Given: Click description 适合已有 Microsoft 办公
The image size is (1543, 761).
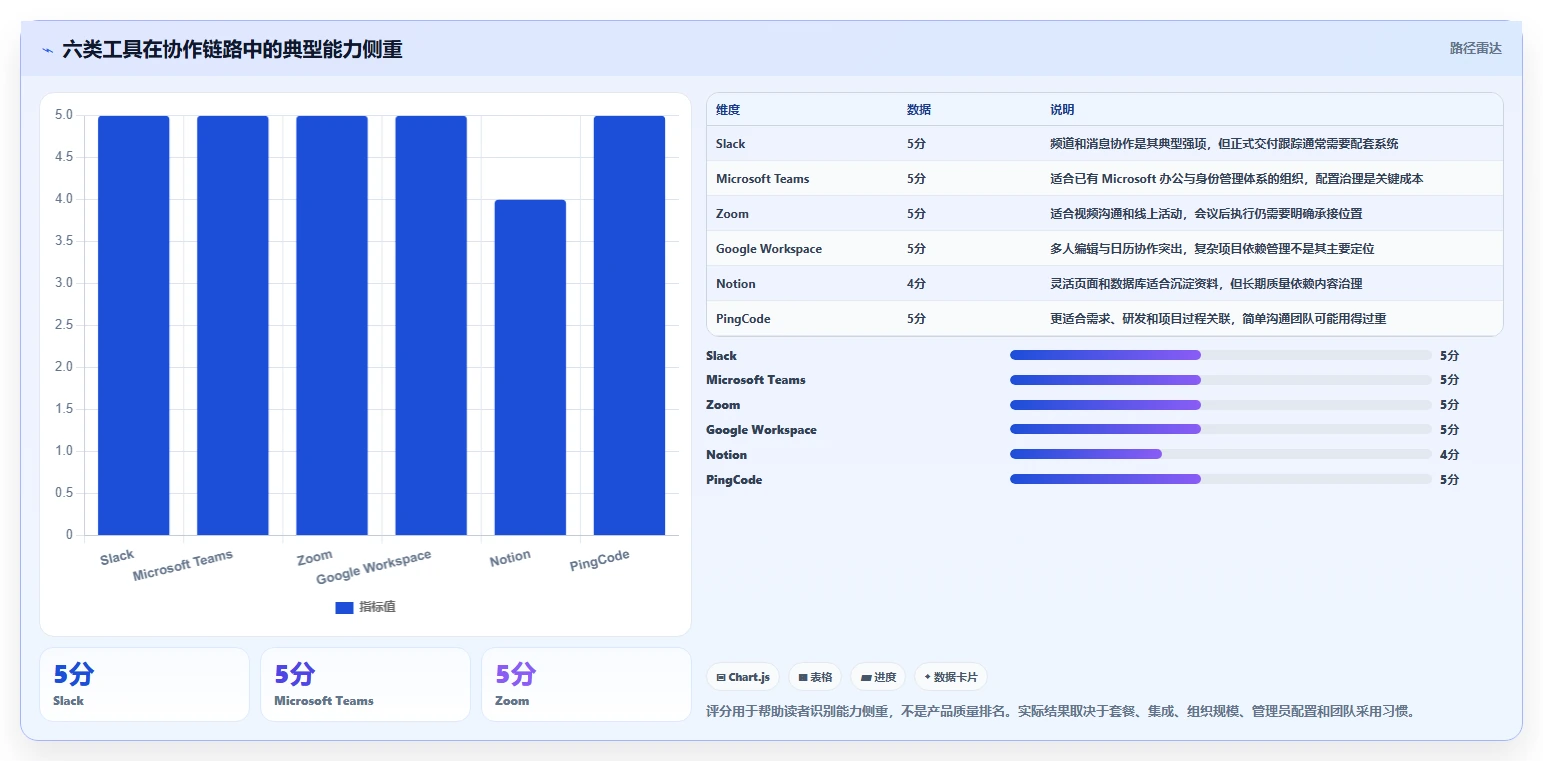Looking at the screenshot, I should pyautogui.click(x=1236, y=179).
